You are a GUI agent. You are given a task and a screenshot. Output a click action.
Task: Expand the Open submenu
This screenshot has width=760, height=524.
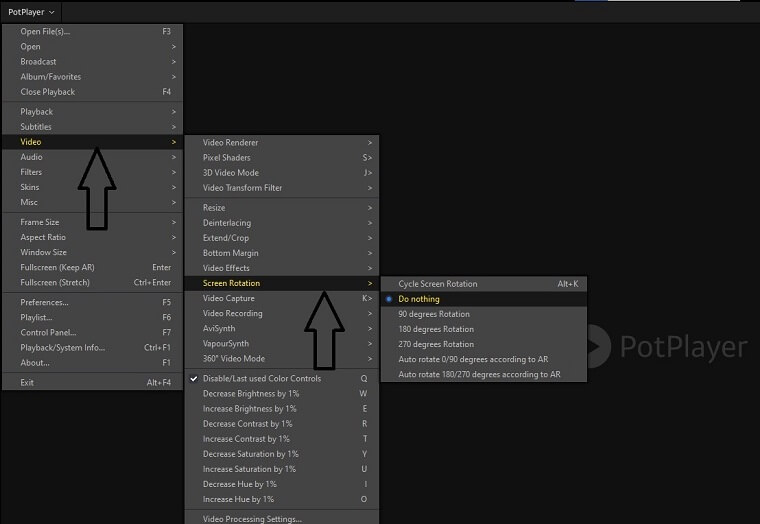tap(93, 47)
